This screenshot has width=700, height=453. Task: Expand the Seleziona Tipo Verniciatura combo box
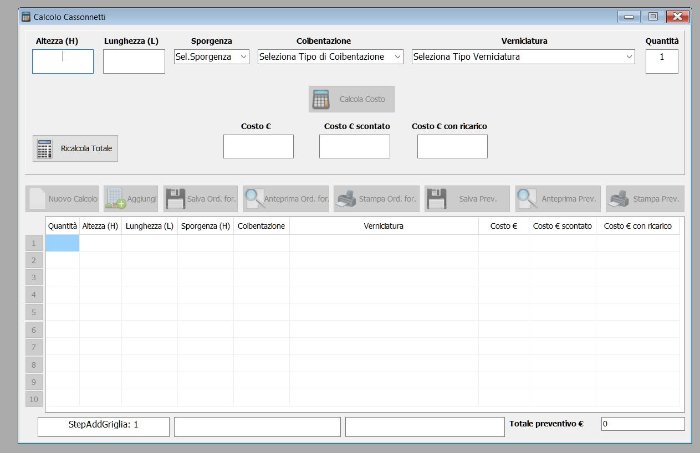[629, 57]
